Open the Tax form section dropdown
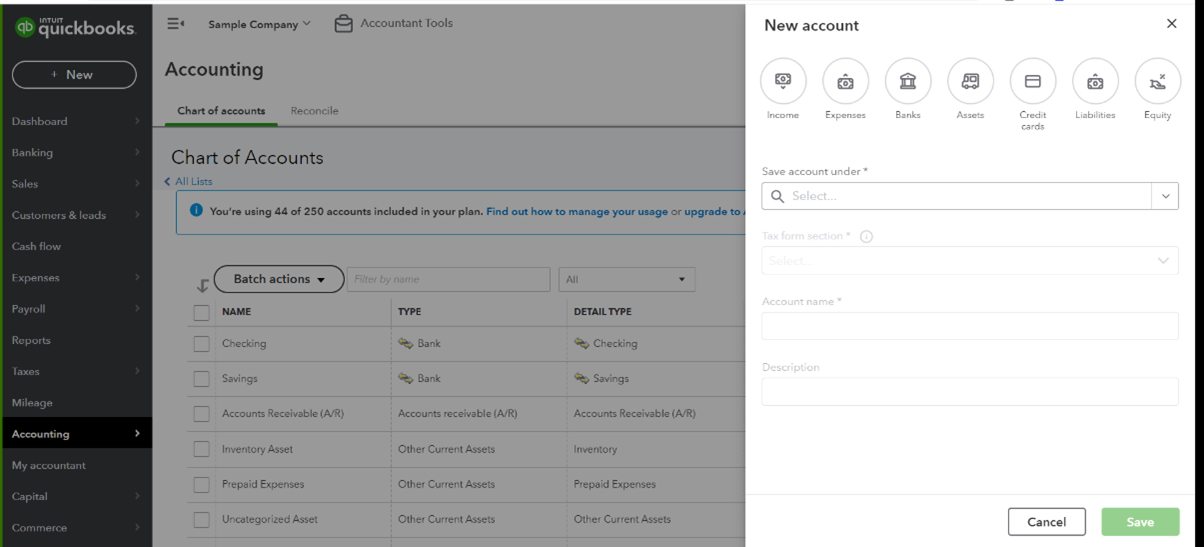This screenshot has width=1204, height=547. [x=970, y=260]
